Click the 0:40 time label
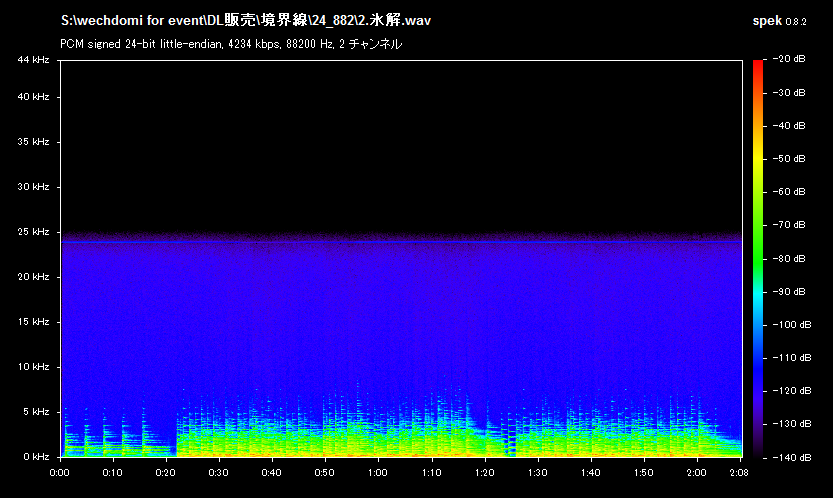 [271, 473]
